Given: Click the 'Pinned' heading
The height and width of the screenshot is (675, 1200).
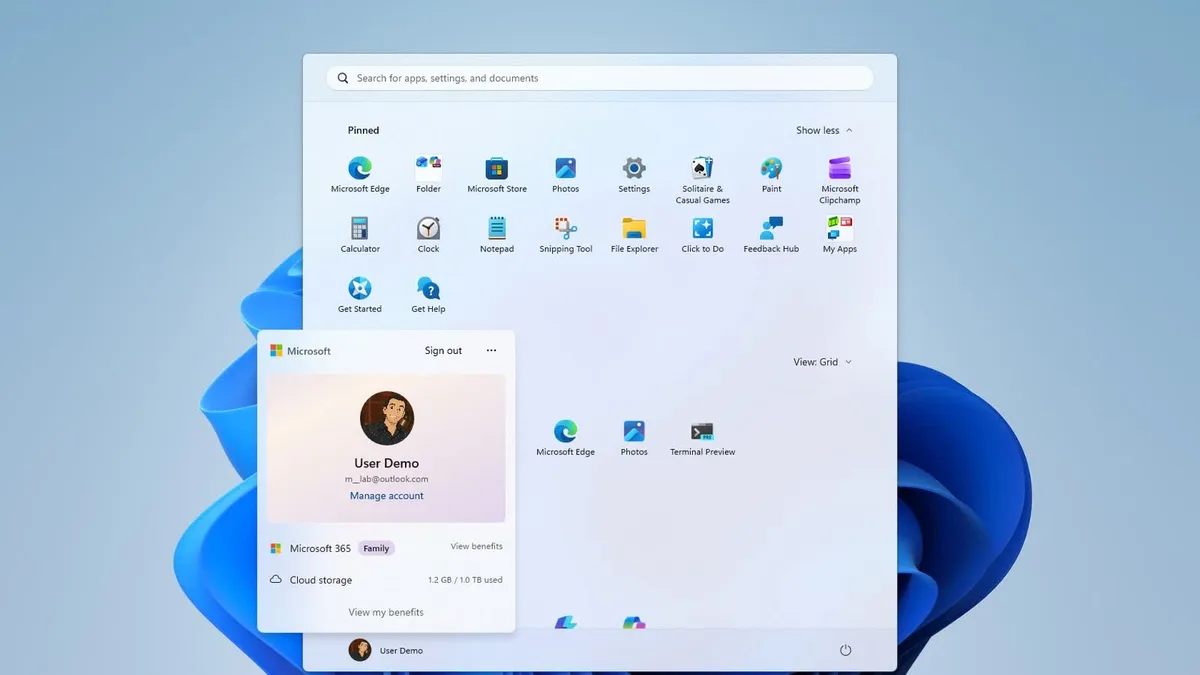Looking at the screenshot, I should 363,130.
